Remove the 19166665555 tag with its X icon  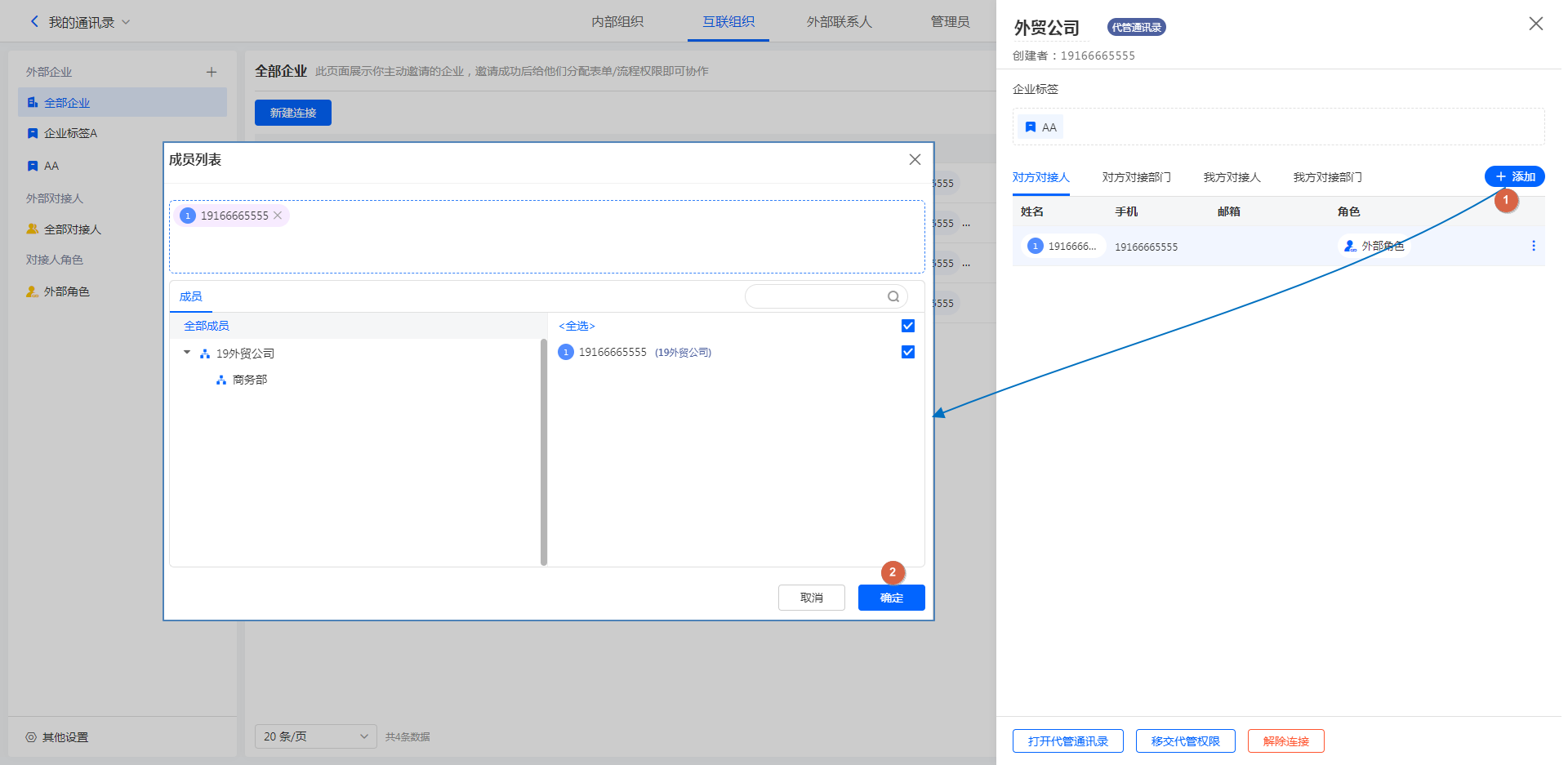click(278, 216)
